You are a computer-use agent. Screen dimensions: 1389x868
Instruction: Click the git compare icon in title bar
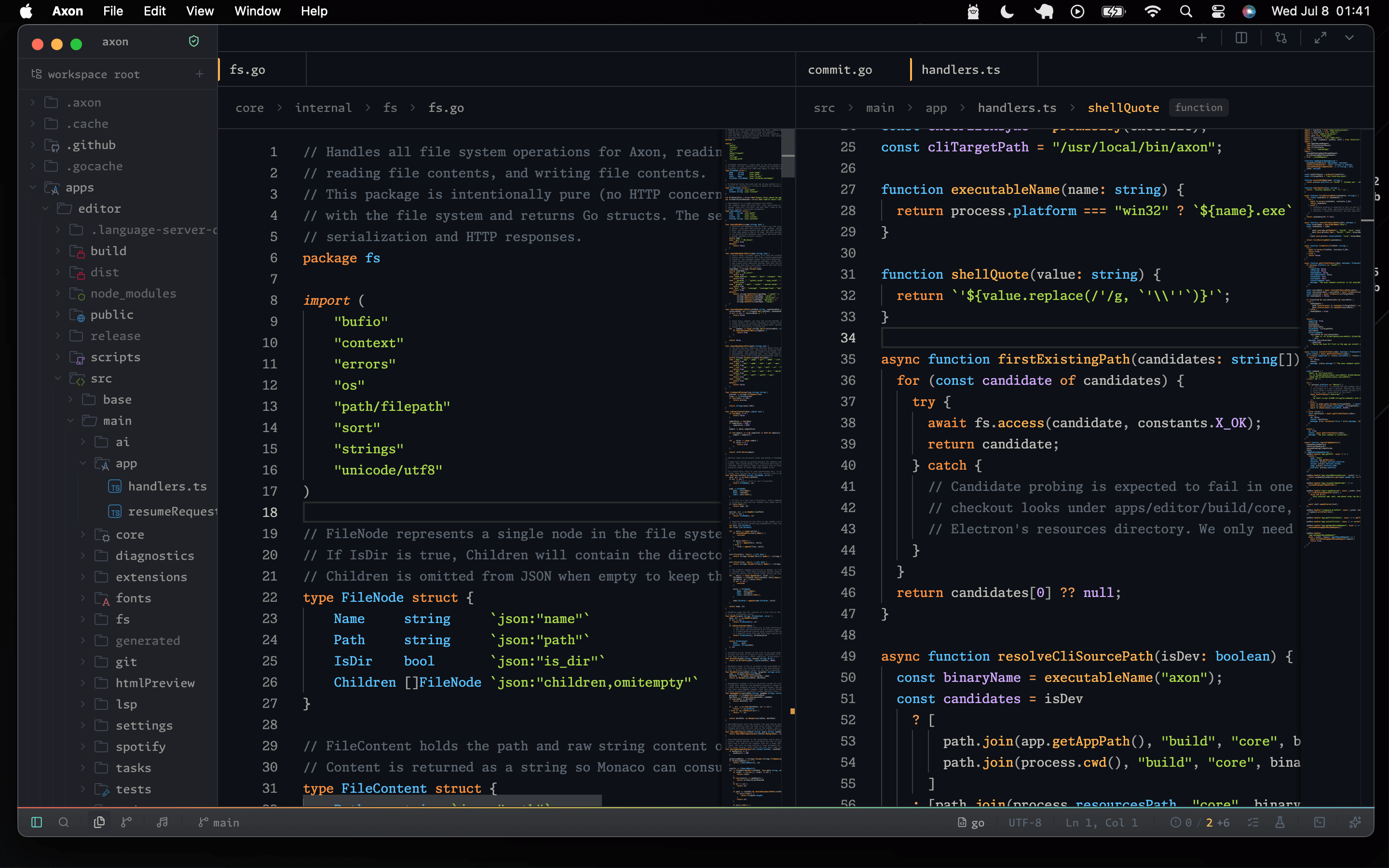click(1280, 38)
